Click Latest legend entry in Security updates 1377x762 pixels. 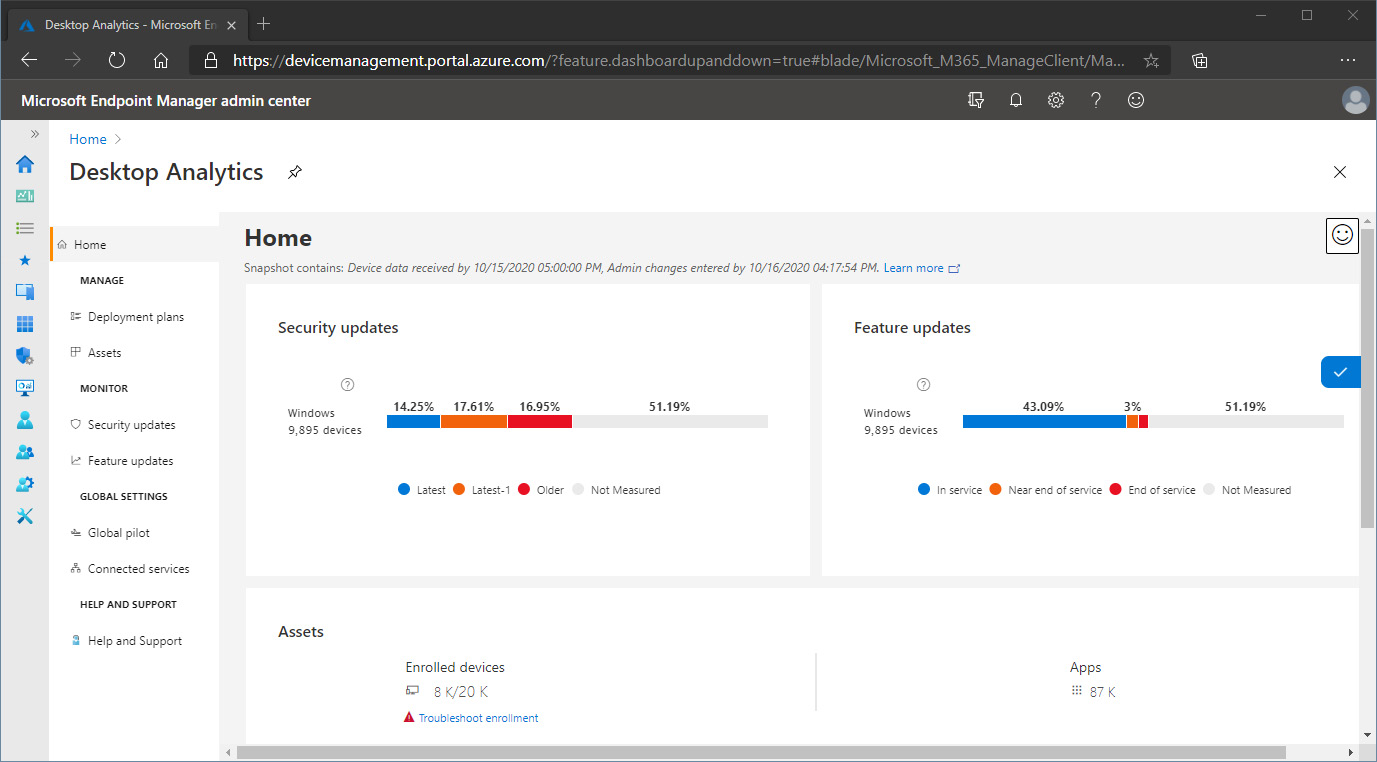(422, 490)
